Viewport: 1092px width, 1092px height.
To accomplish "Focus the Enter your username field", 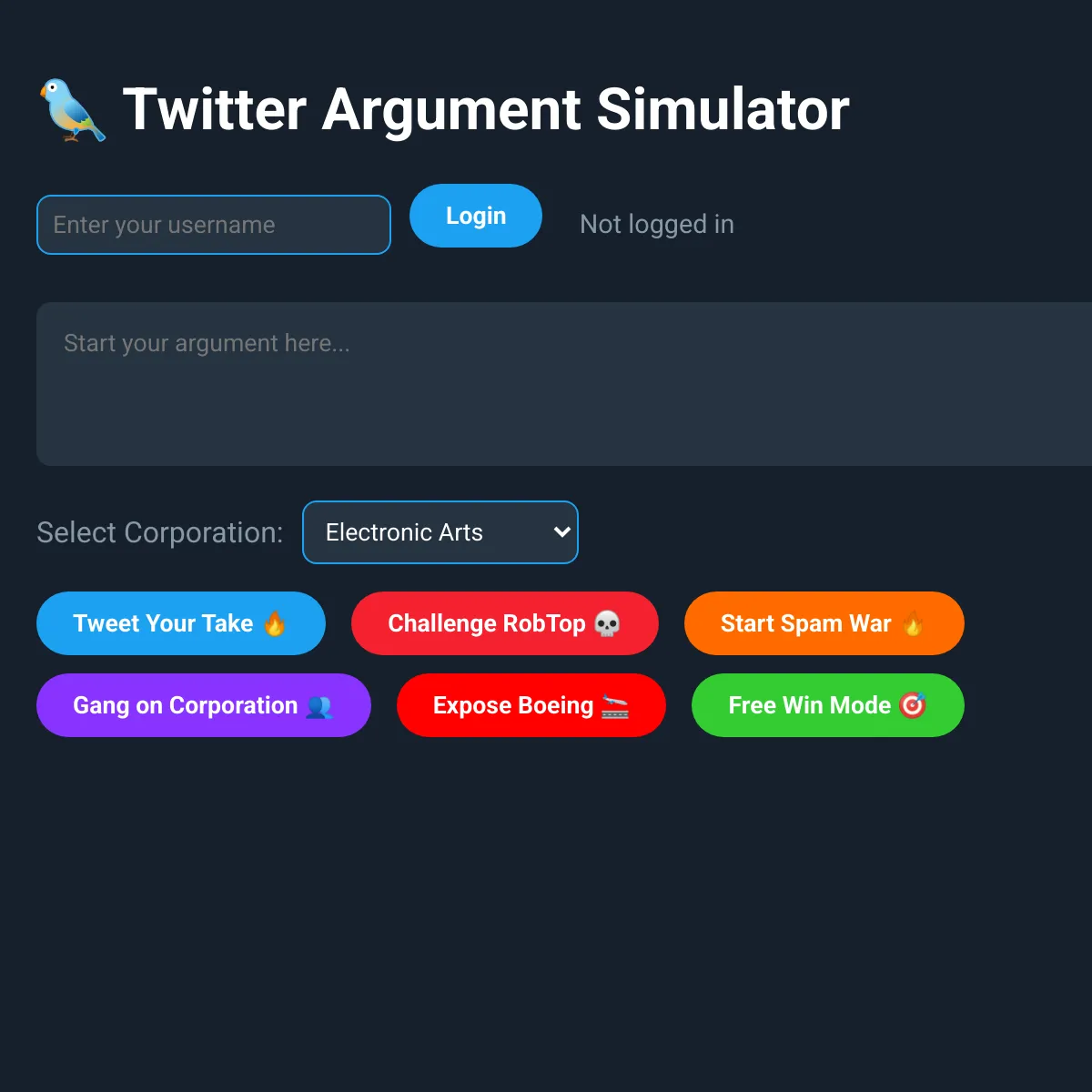I will [214, 225].
